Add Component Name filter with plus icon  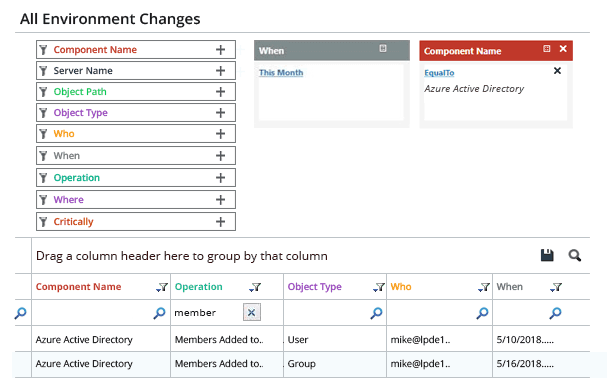coord(221,50)
